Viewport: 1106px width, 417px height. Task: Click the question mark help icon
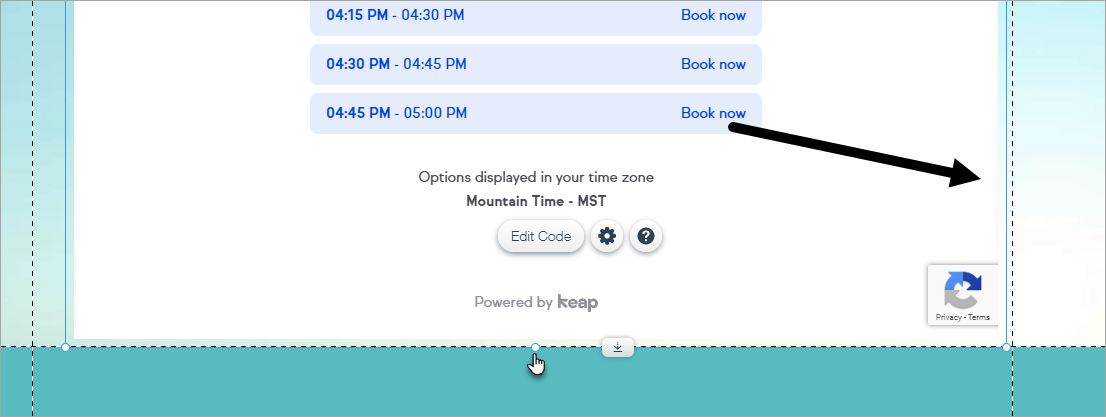point(645,236)
